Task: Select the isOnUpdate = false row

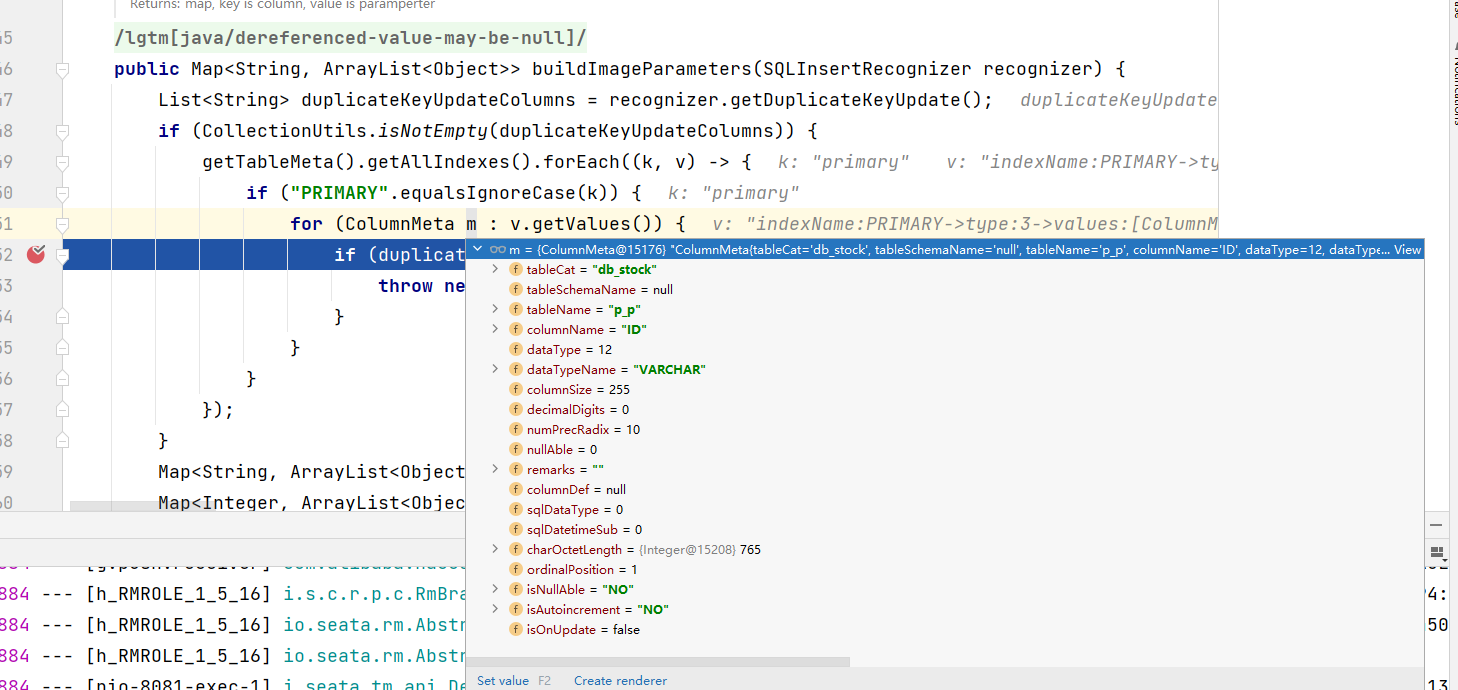Action: 945,630
